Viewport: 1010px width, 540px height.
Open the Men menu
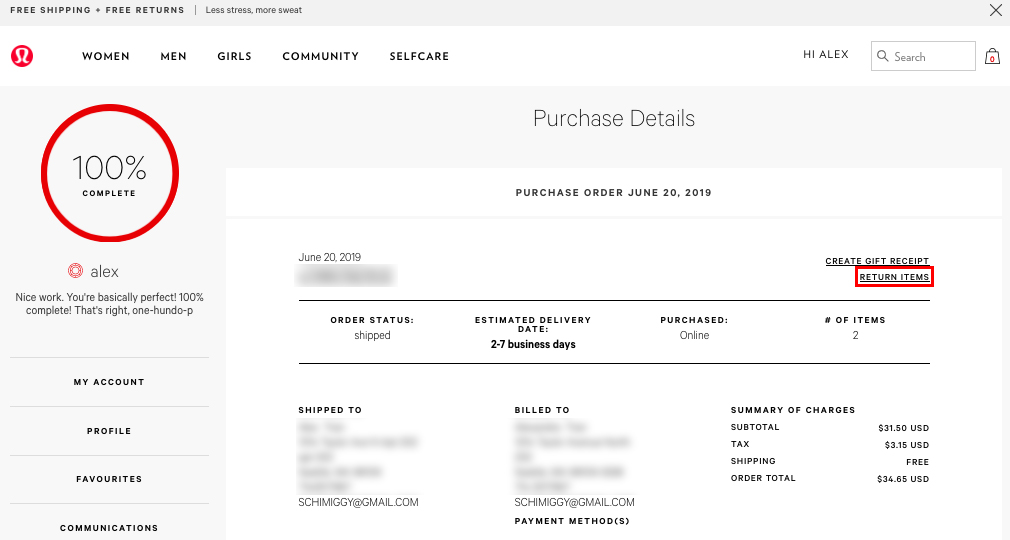pyautogui.click(x=173, y=56)
